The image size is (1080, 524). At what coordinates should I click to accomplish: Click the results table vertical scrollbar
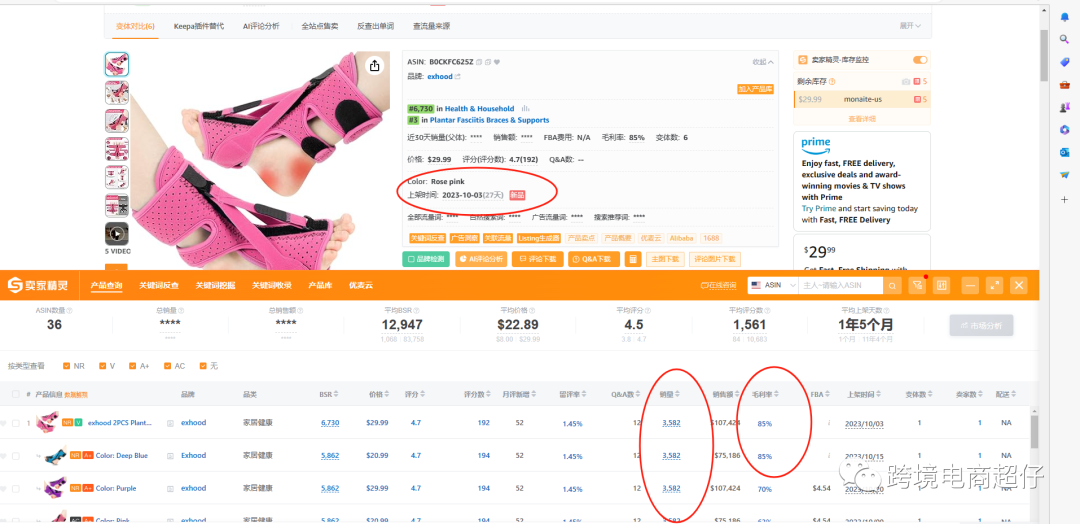coord(1034,432)
